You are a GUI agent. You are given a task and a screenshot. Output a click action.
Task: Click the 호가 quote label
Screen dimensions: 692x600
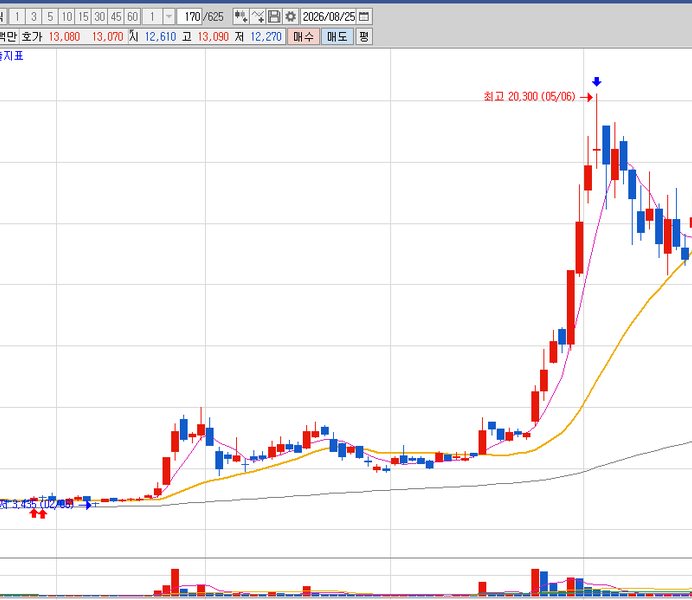(x=32, y=36)
